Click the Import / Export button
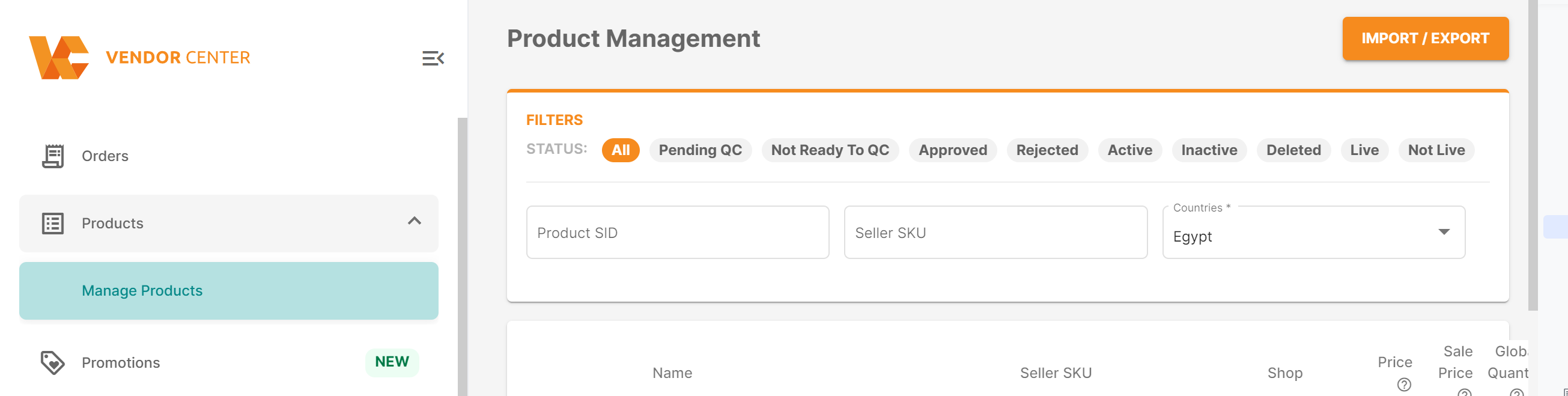Viewport: 1568px width, 396px height. click(1424, 38)
